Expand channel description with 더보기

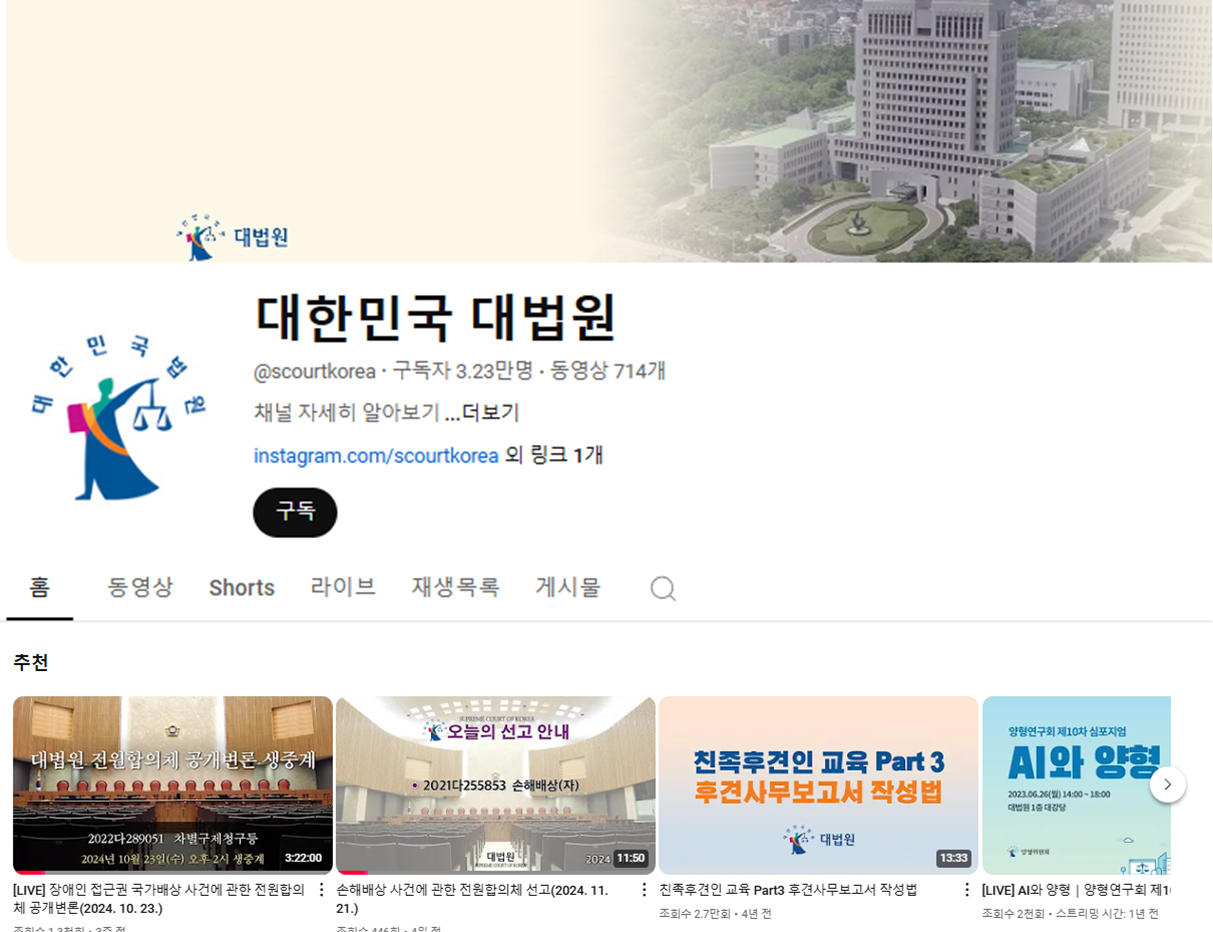pyautogui.click(x=482, y=413)
